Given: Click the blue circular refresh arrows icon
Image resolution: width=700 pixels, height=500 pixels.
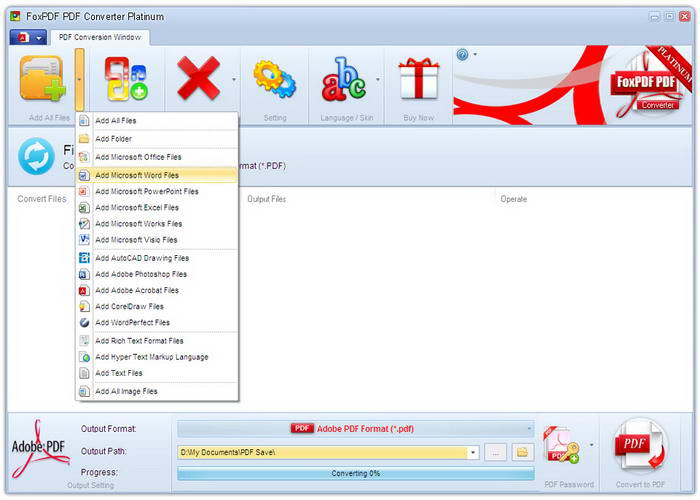Looking at the screenshot, I should 36,156.
